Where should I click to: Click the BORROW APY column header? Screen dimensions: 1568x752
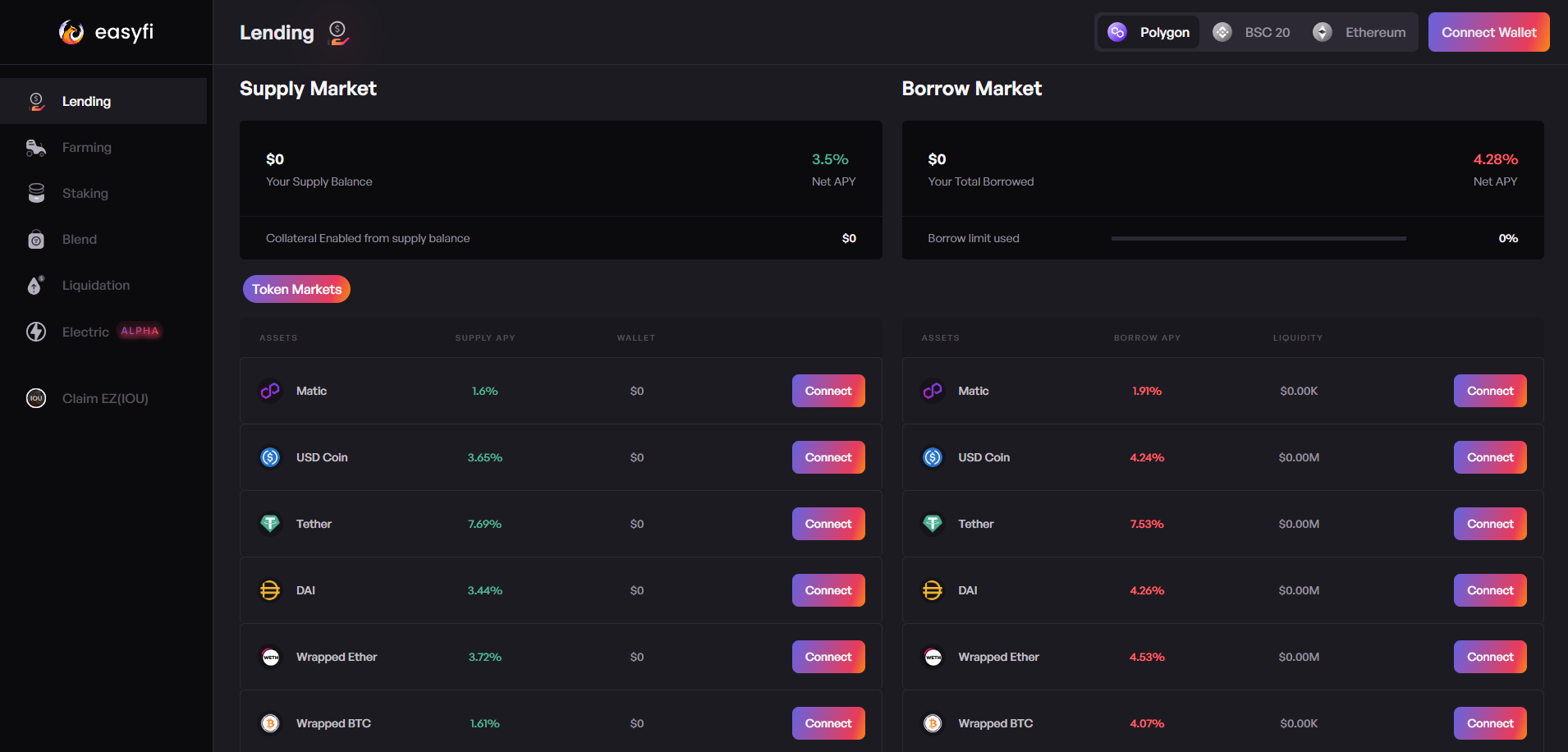click(1147, 337)
